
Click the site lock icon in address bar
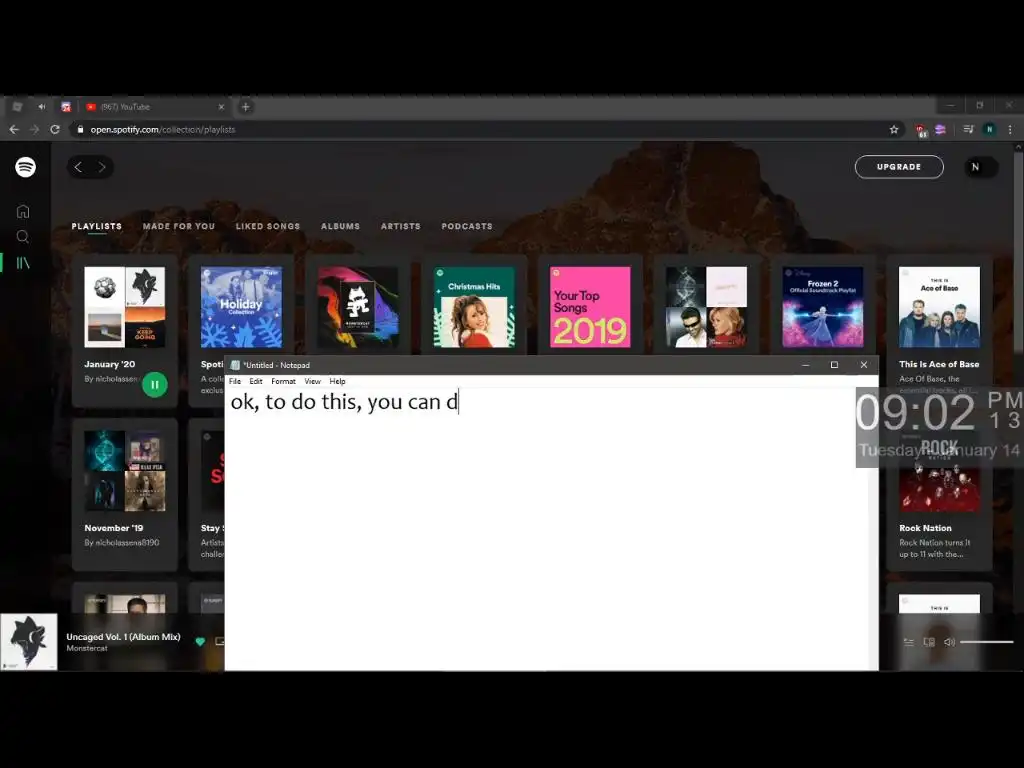pyautogui.click(x=80, y=129)
